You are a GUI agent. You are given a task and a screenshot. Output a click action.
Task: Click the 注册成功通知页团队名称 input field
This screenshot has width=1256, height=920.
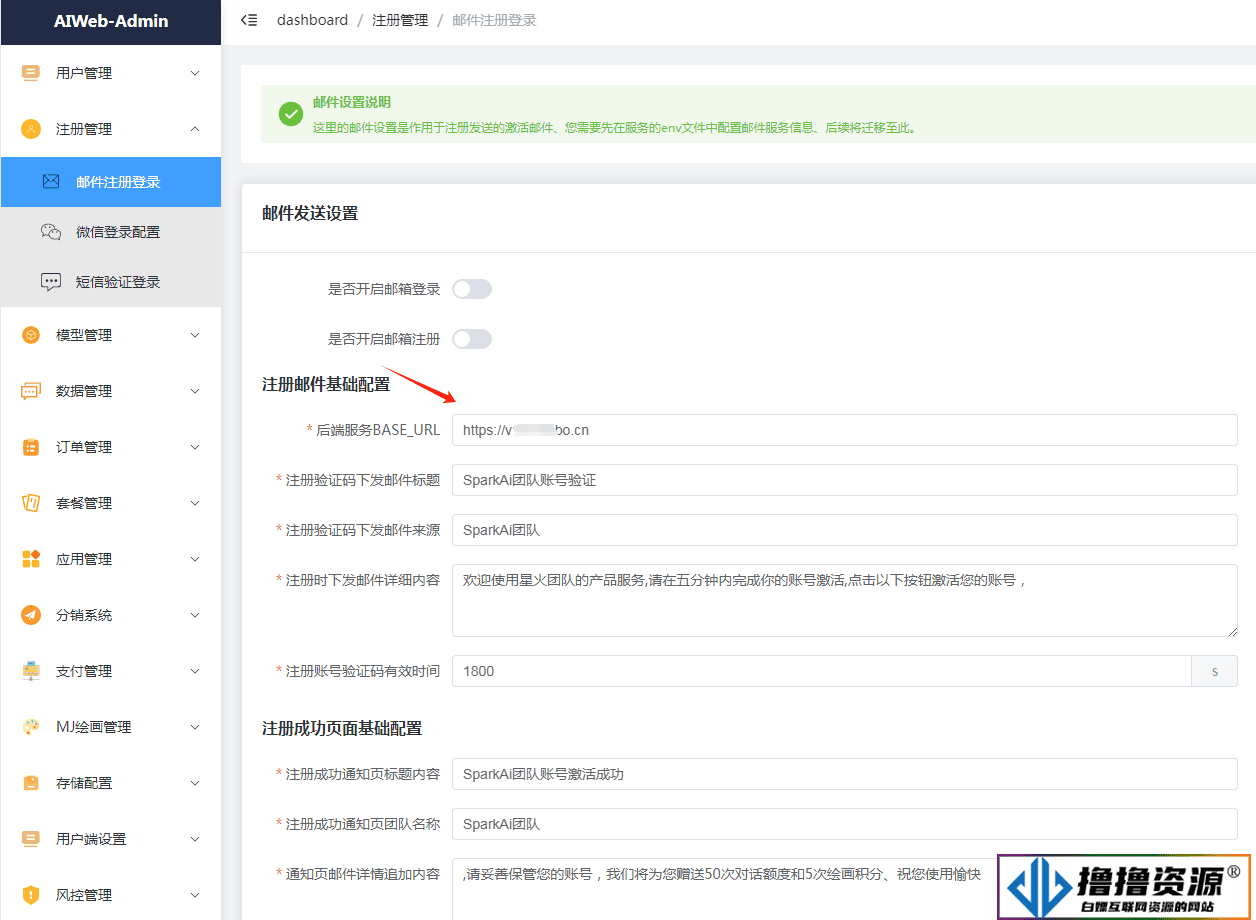pyautogui.click(x=845, y=824)
